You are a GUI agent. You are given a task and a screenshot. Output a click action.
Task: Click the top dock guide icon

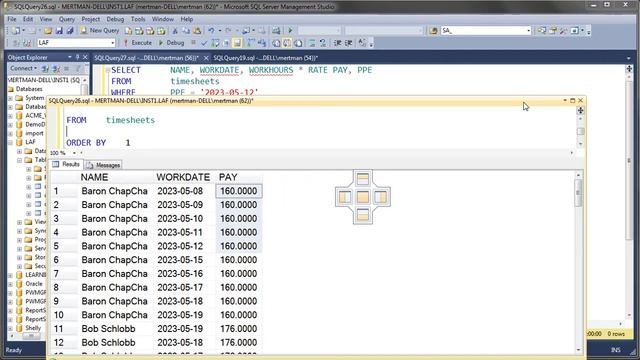[362, 178]
